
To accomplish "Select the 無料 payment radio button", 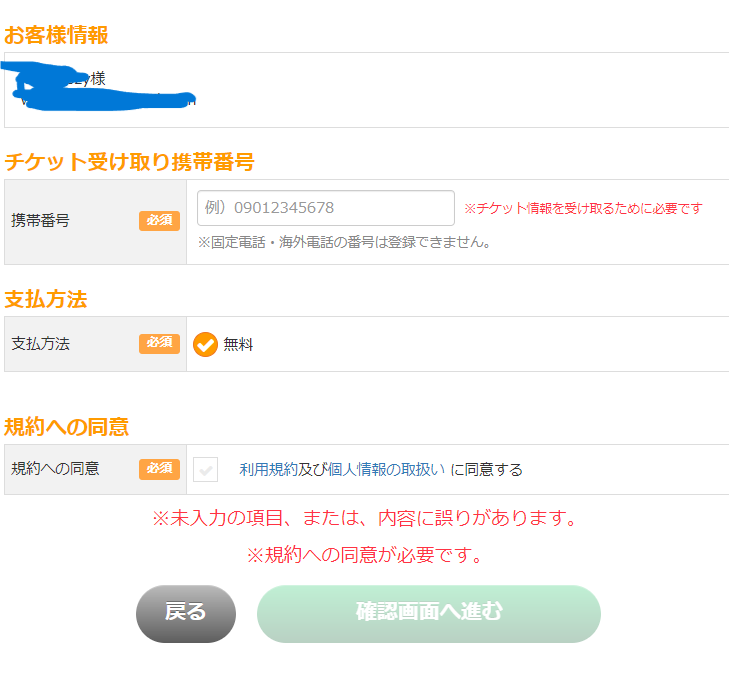I will point(205,345).
